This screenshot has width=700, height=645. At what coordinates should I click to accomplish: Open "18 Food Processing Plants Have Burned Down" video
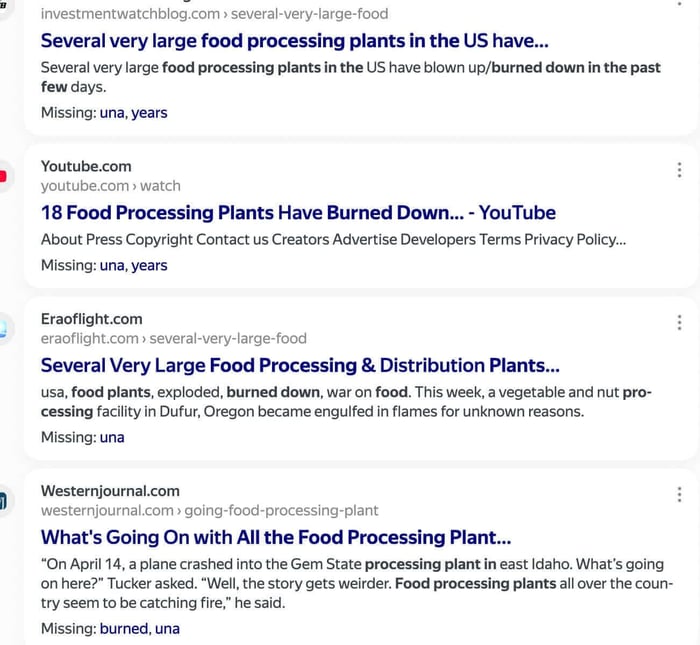[298, 212]
